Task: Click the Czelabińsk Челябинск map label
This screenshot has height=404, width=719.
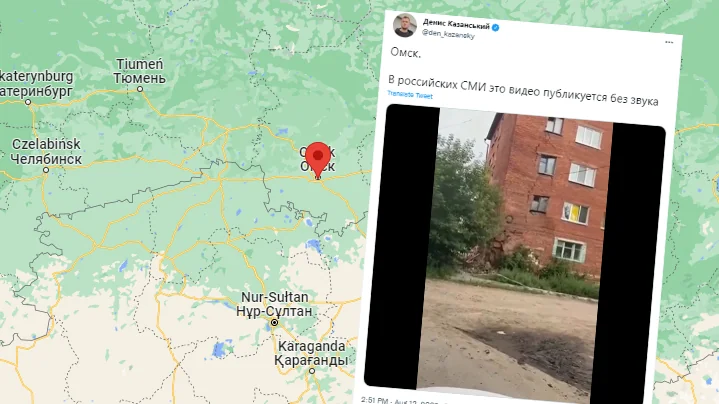Action: click(x=46, y=151)
